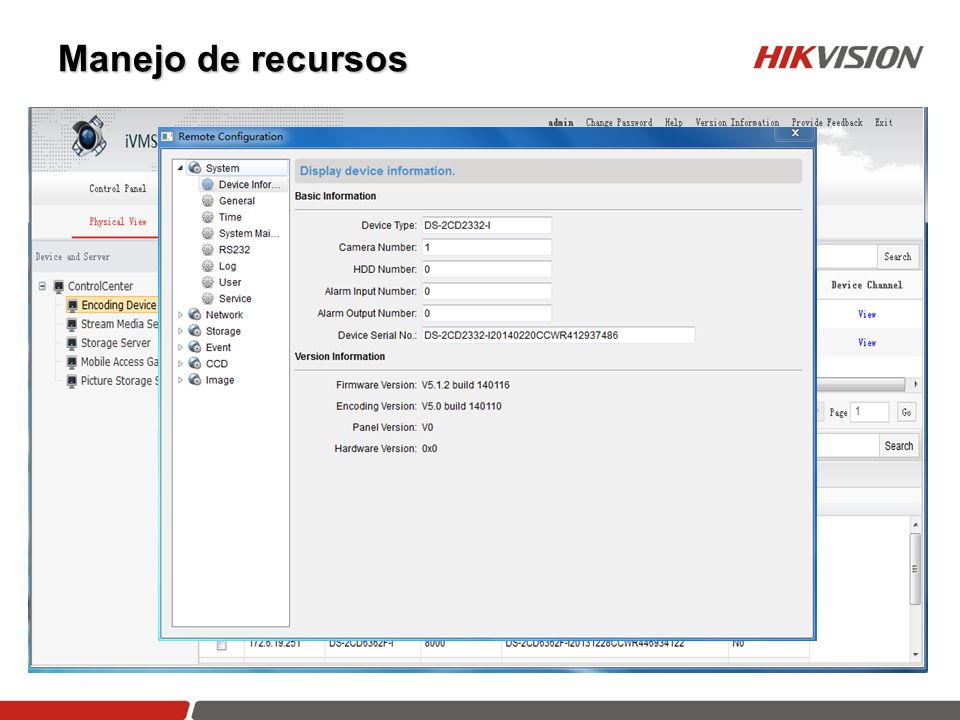Open Provide Feedback link
This screenshot has height=720, width=960.
pos(827,122)
